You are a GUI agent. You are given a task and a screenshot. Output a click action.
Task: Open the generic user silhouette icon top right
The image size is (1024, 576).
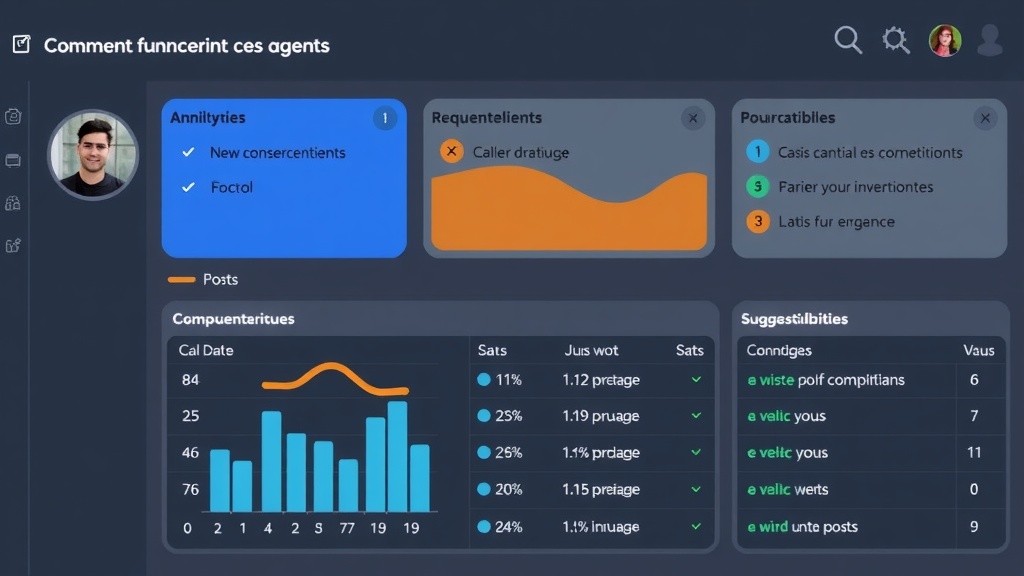[990, 40]
